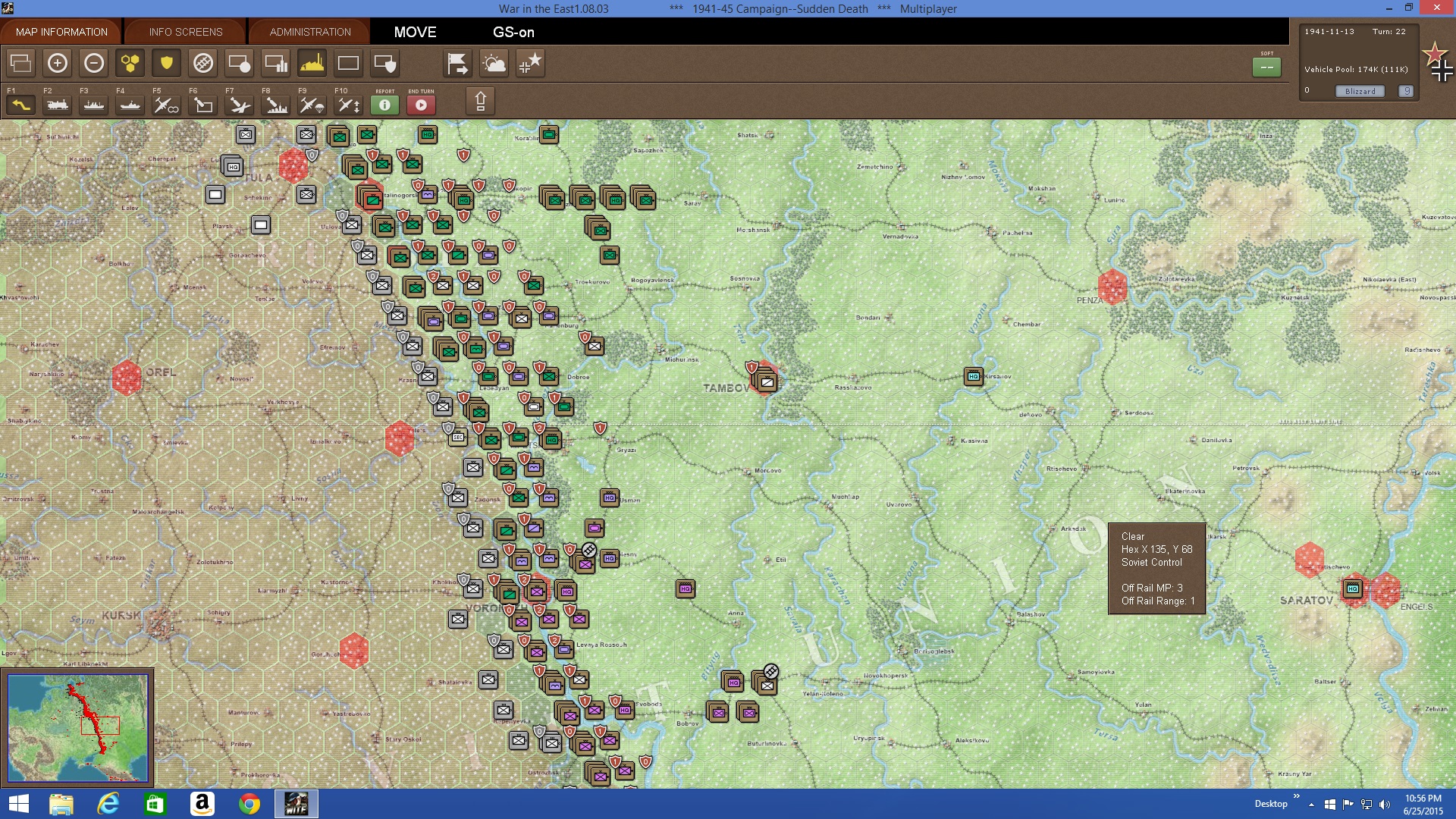Open the ADMINISTRATION tab
The image size is (1456, 819).
310,32
